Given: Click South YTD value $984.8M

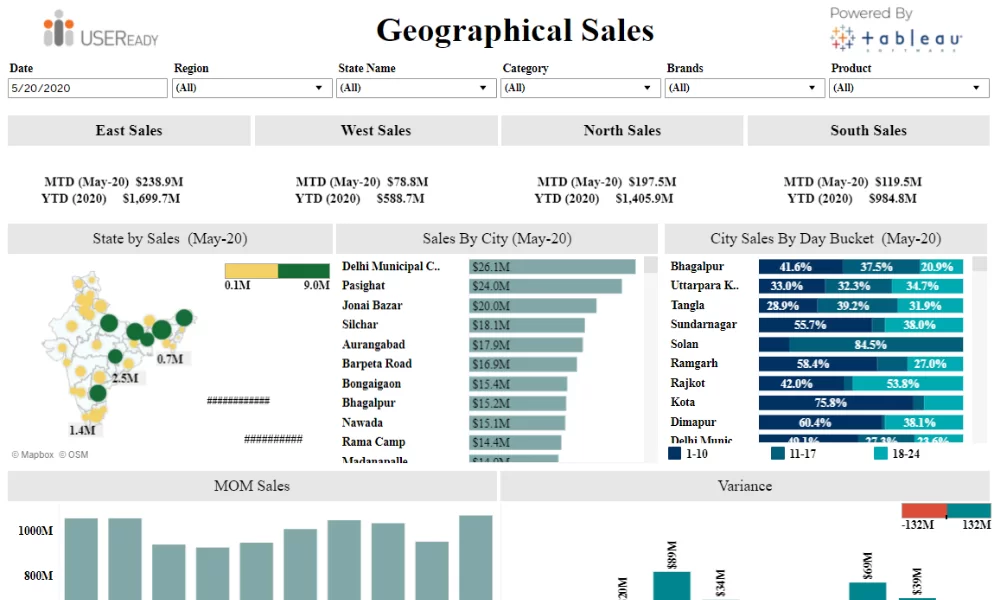Looking at the screenshot, I should 893,198.
